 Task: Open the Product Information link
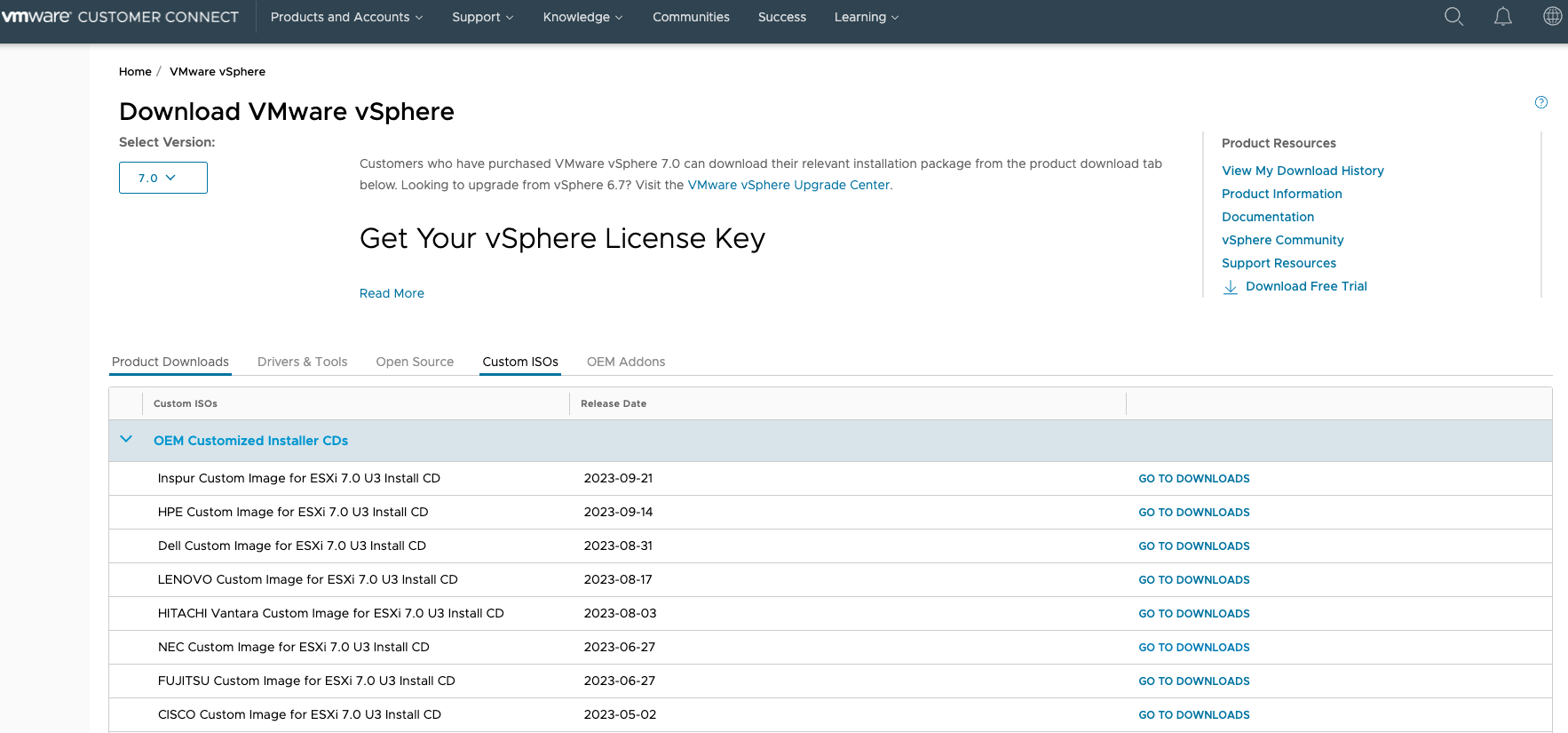pos(1282,194)
